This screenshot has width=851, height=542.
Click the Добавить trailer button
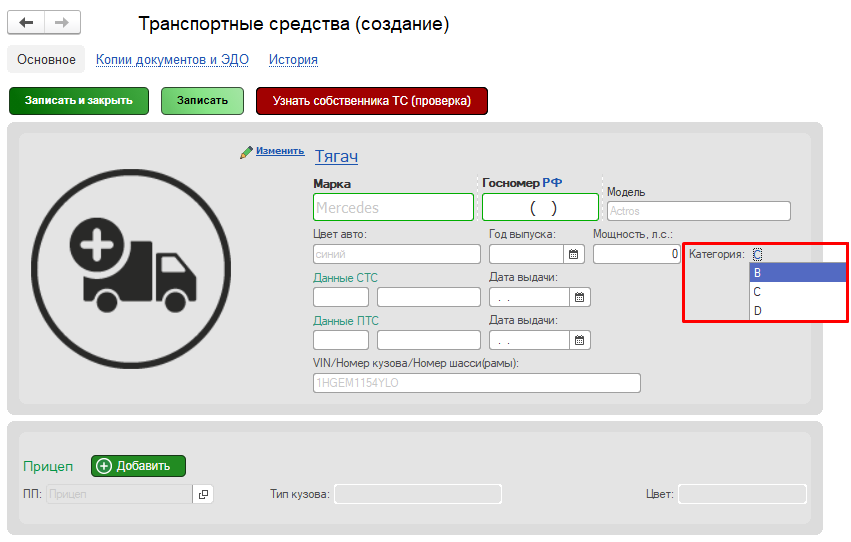click(x=138, y=466)
